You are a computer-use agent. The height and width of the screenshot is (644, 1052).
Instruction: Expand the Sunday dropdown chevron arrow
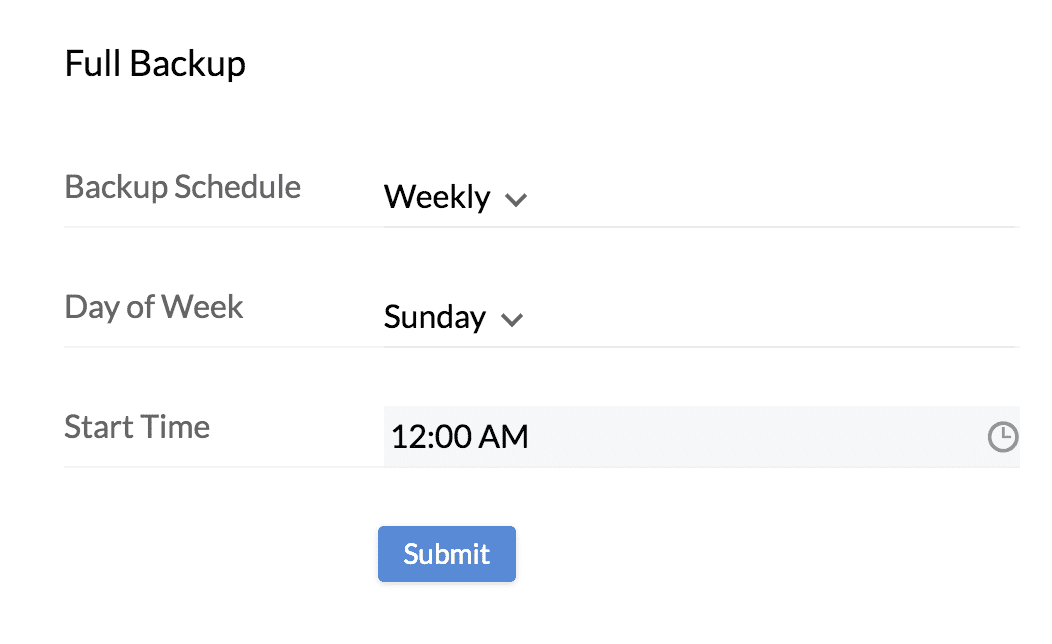click(x=512, y=319)
